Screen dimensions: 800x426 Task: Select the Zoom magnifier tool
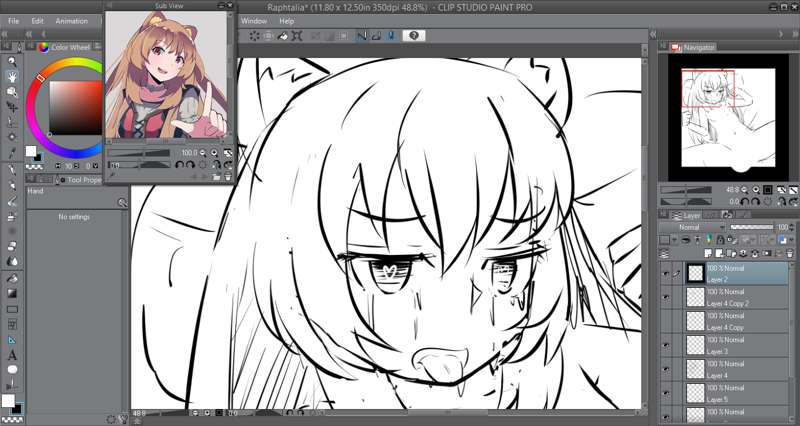[12, 62]
